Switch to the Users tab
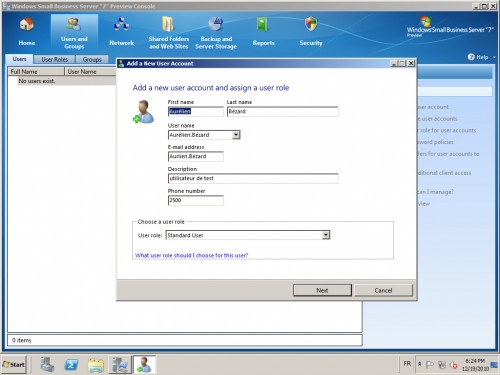Image resolution: width=500 pixels, height=375 pixels. (x=19, y=59)
